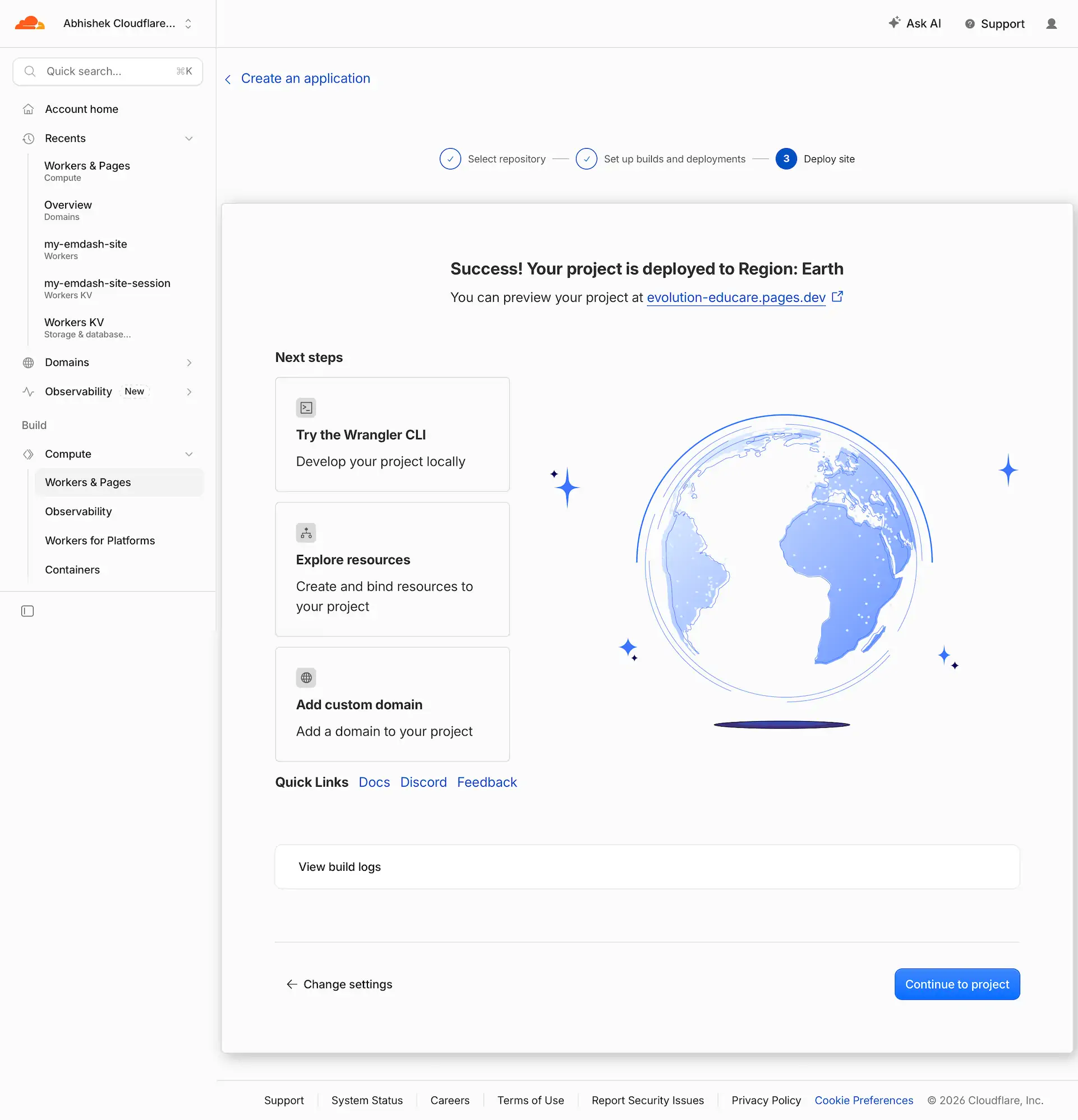This screenshot has height=1120, width=1078.
Task: Collapse the Recents section chevron
Action: pyautogui.click(x=189, y=138)
